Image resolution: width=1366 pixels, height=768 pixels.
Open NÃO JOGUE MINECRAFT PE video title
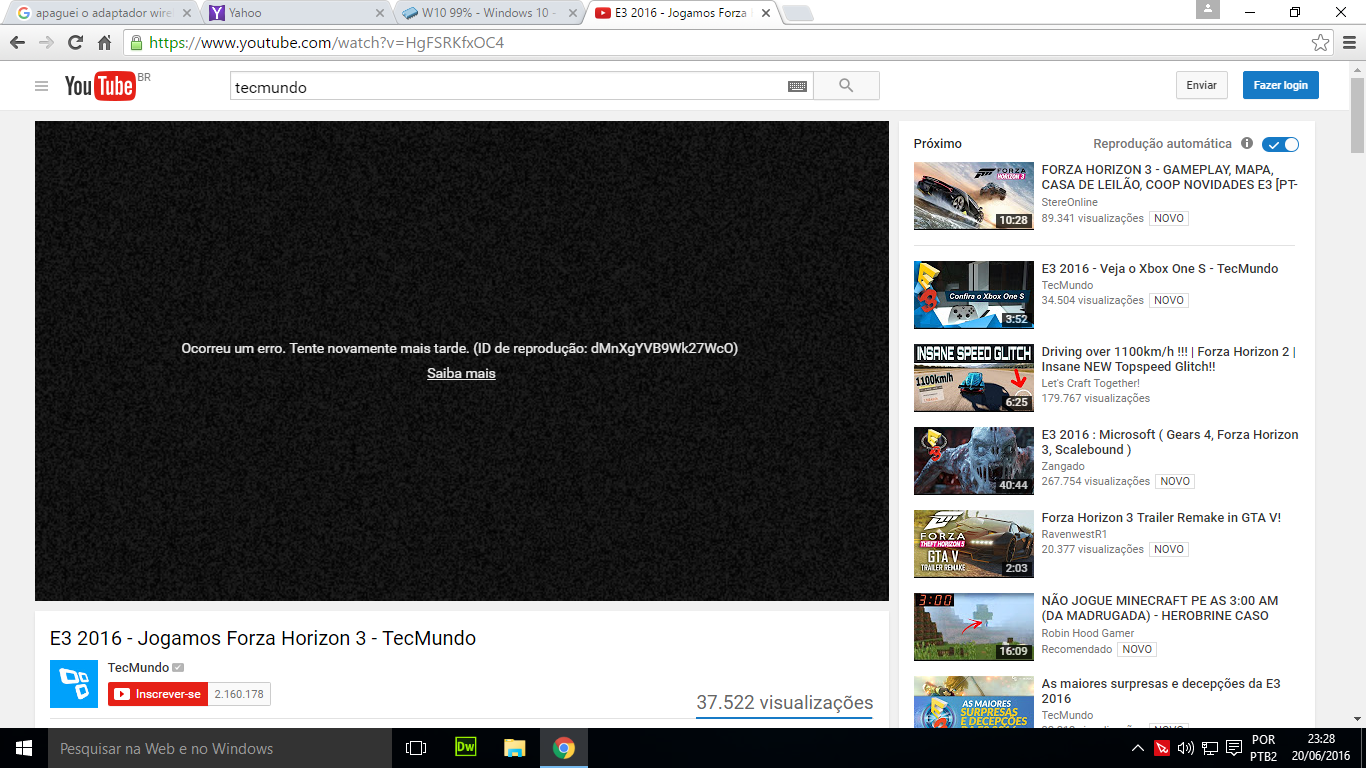click(1160, 608)
